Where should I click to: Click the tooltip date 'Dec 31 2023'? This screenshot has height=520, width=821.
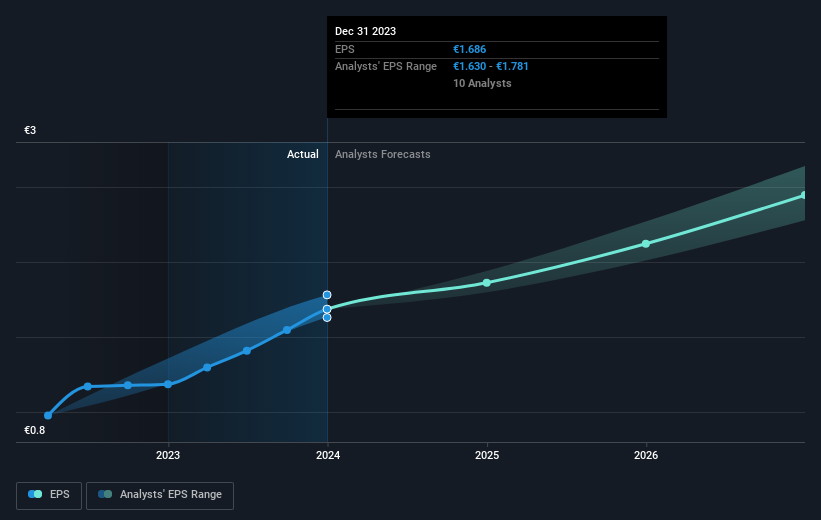pyautogui.click(x=365, y=31)
